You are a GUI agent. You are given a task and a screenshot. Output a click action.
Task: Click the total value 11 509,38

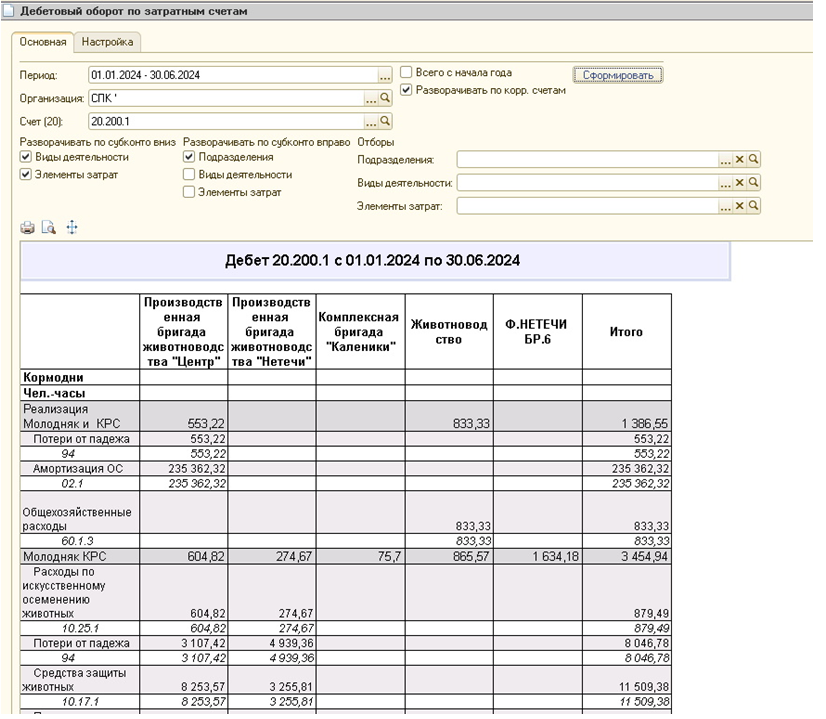[x=644, y=687]
